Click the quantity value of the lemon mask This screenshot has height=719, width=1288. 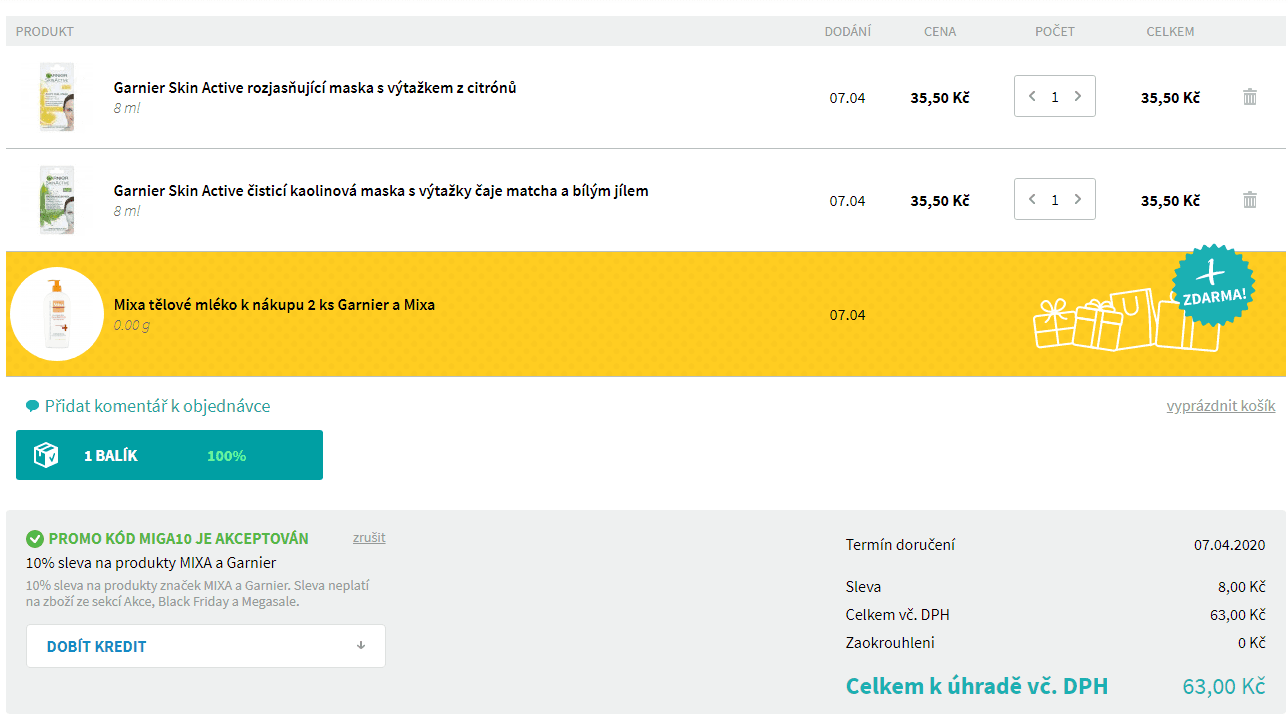tap(1055, 97)
